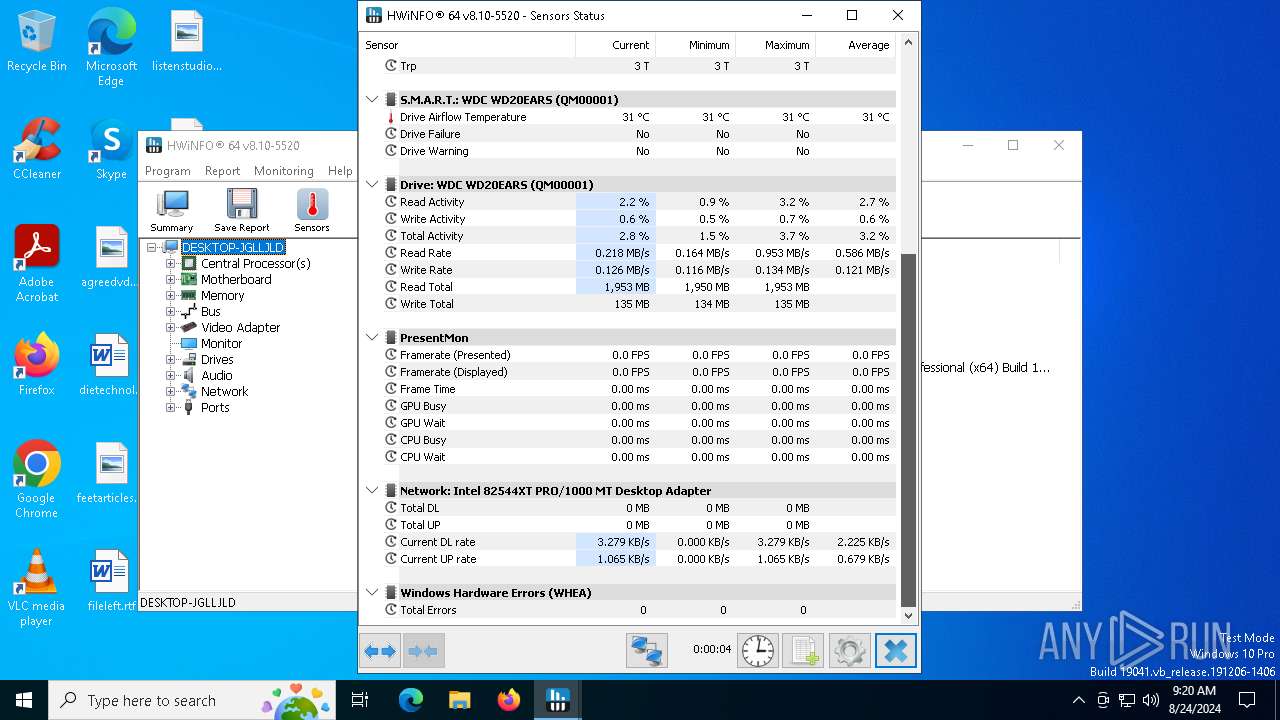The height and width of the screenshot is (720, 1280).
Task: Click the Maximum column header
Action: (775, 45)
